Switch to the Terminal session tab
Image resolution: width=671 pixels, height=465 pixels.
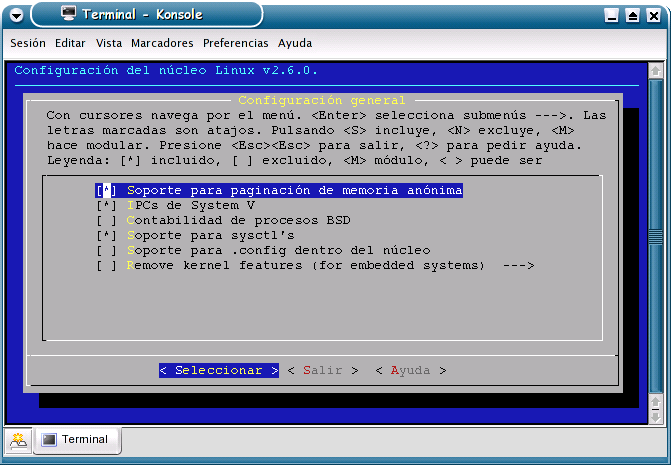point(77,439)
